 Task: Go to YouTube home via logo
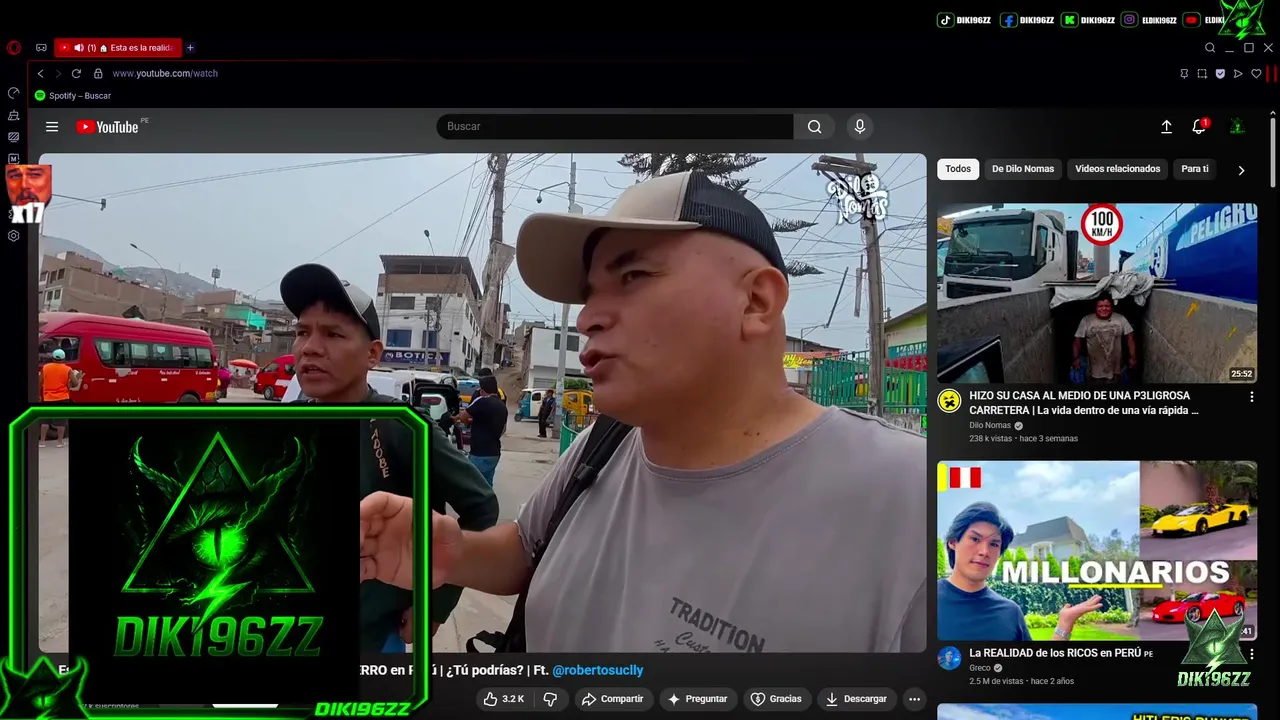(x=107, y=127)
